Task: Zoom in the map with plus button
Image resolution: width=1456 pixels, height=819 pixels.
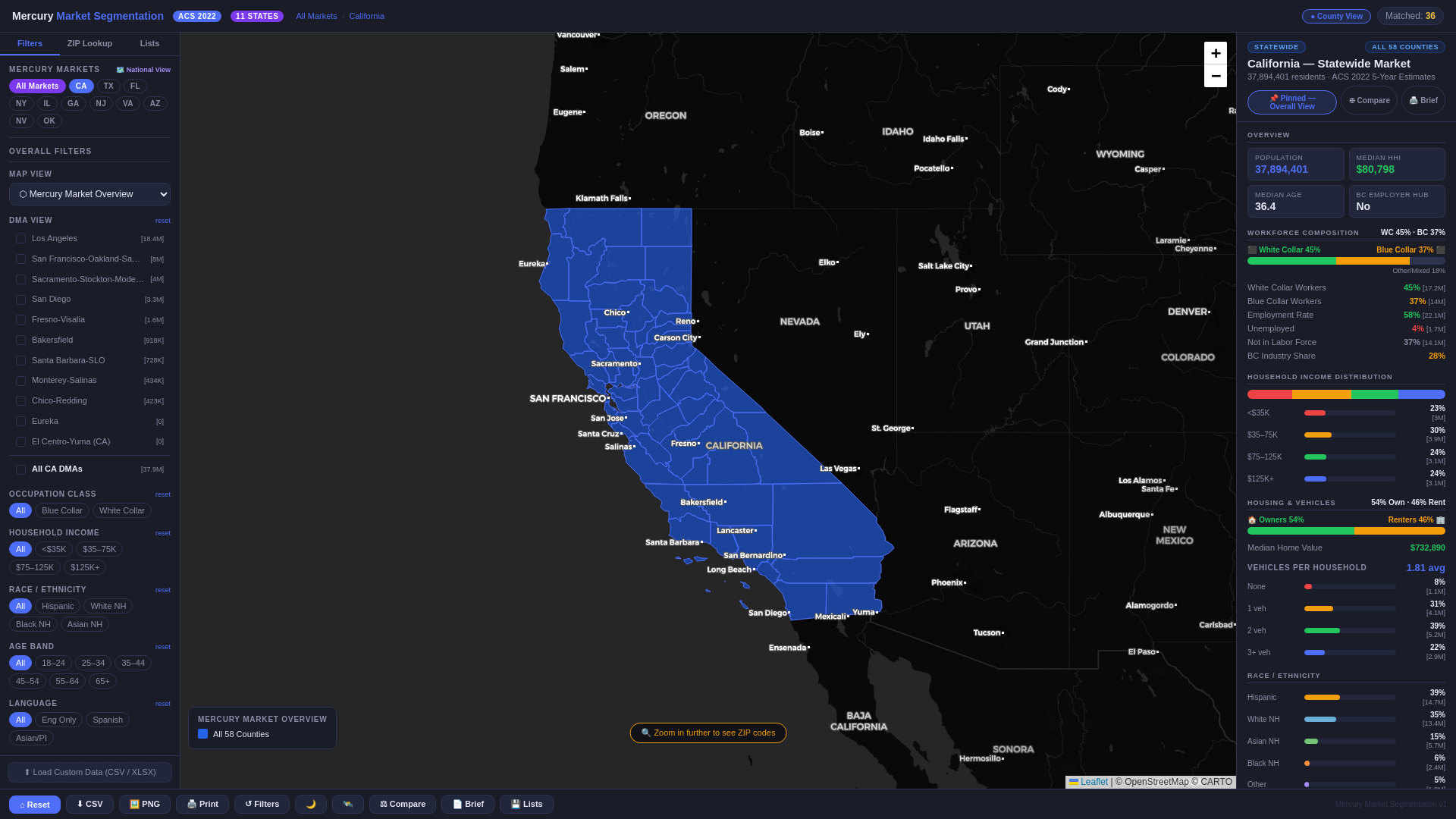Action: 1215,53
